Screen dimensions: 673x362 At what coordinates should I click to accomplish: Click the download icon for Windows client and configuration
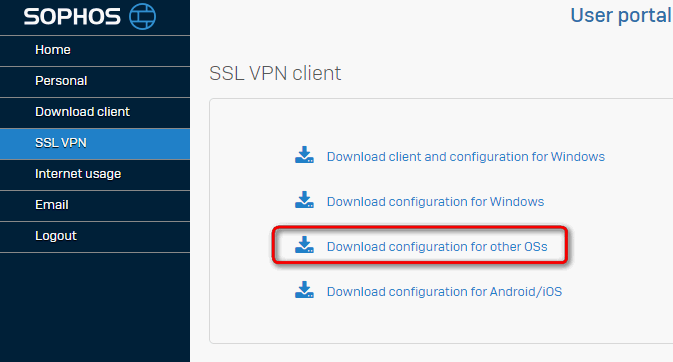[304, 155]
